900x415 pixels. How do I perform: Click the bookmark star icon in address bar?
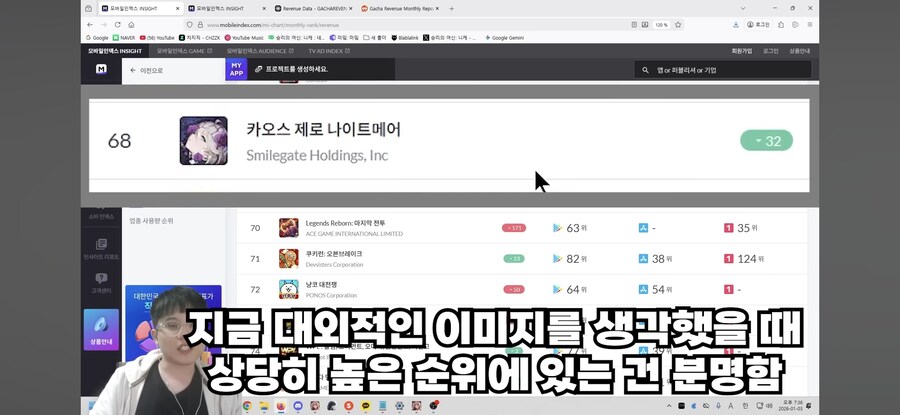click(678, 25)
